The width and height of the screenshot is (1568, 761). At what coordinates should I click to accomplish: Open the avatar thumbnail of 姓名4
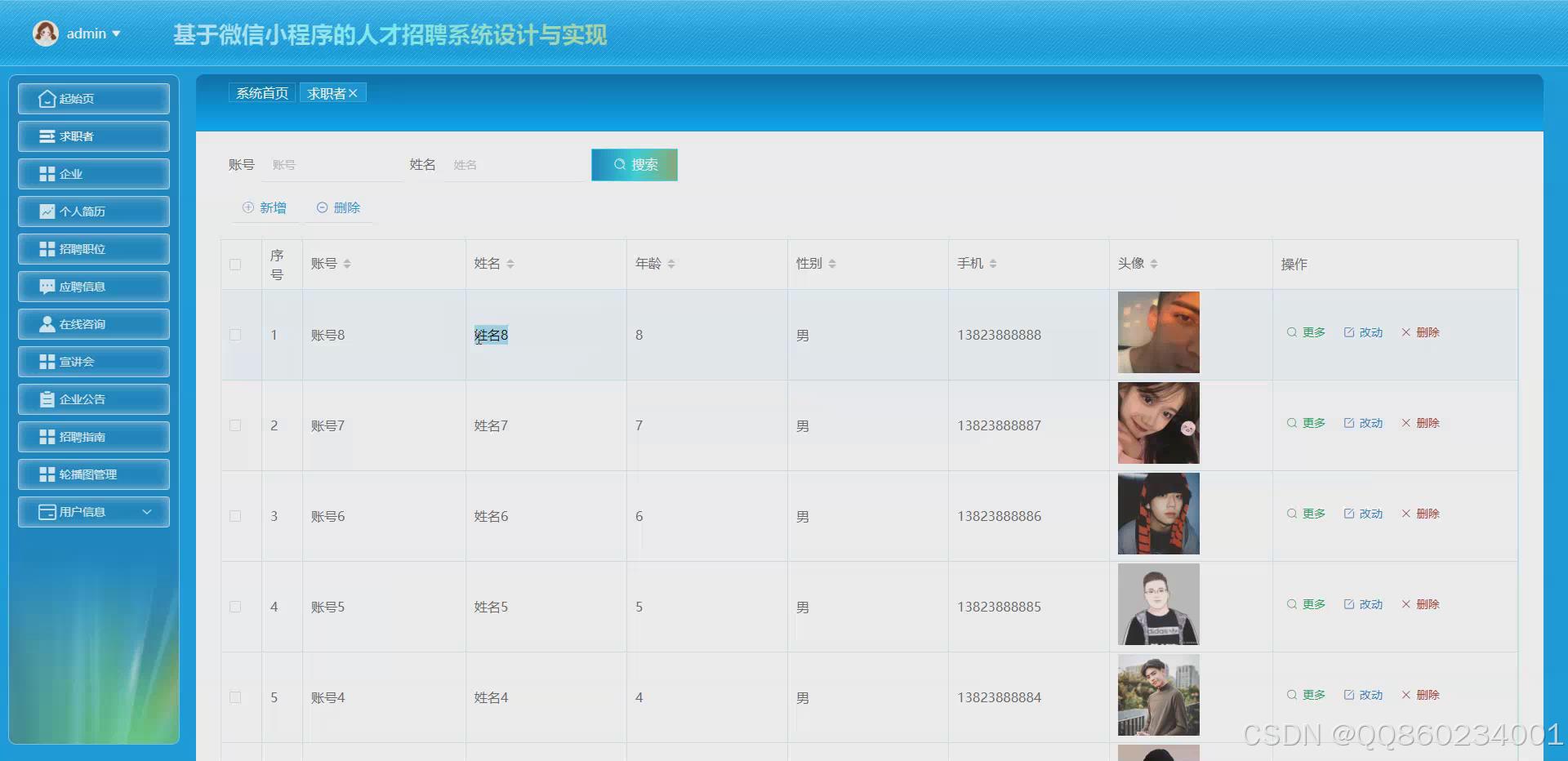click(1159, 695)
